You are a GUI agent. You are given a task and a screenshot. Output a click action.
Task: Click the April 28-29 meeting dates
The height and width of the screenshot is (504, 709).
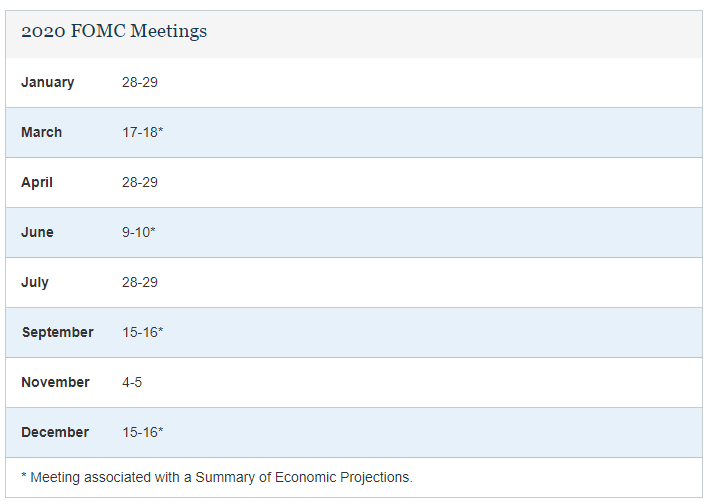140,182
